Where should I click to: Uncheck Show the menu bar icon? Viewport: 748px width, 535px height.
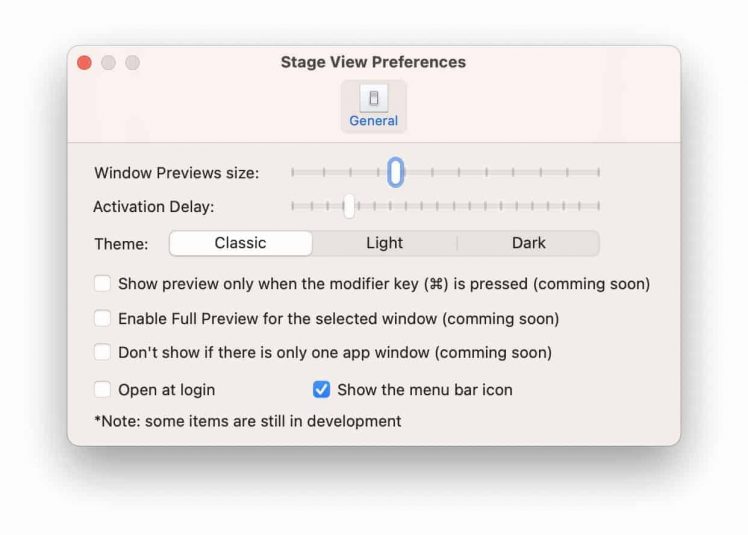pyautogui.click(x=322, y=390)
